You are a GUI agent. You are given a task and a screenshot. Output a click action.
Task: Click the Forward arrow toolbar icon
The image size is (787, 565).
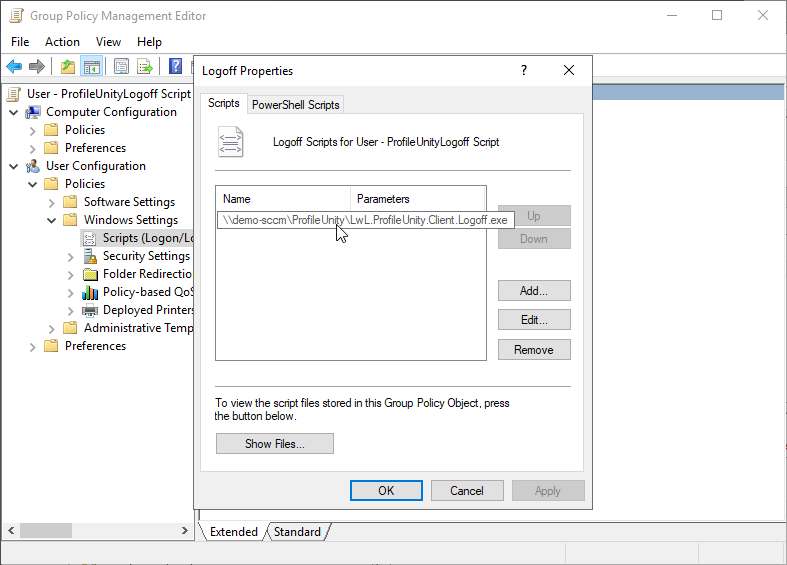(x=37, y=66)
